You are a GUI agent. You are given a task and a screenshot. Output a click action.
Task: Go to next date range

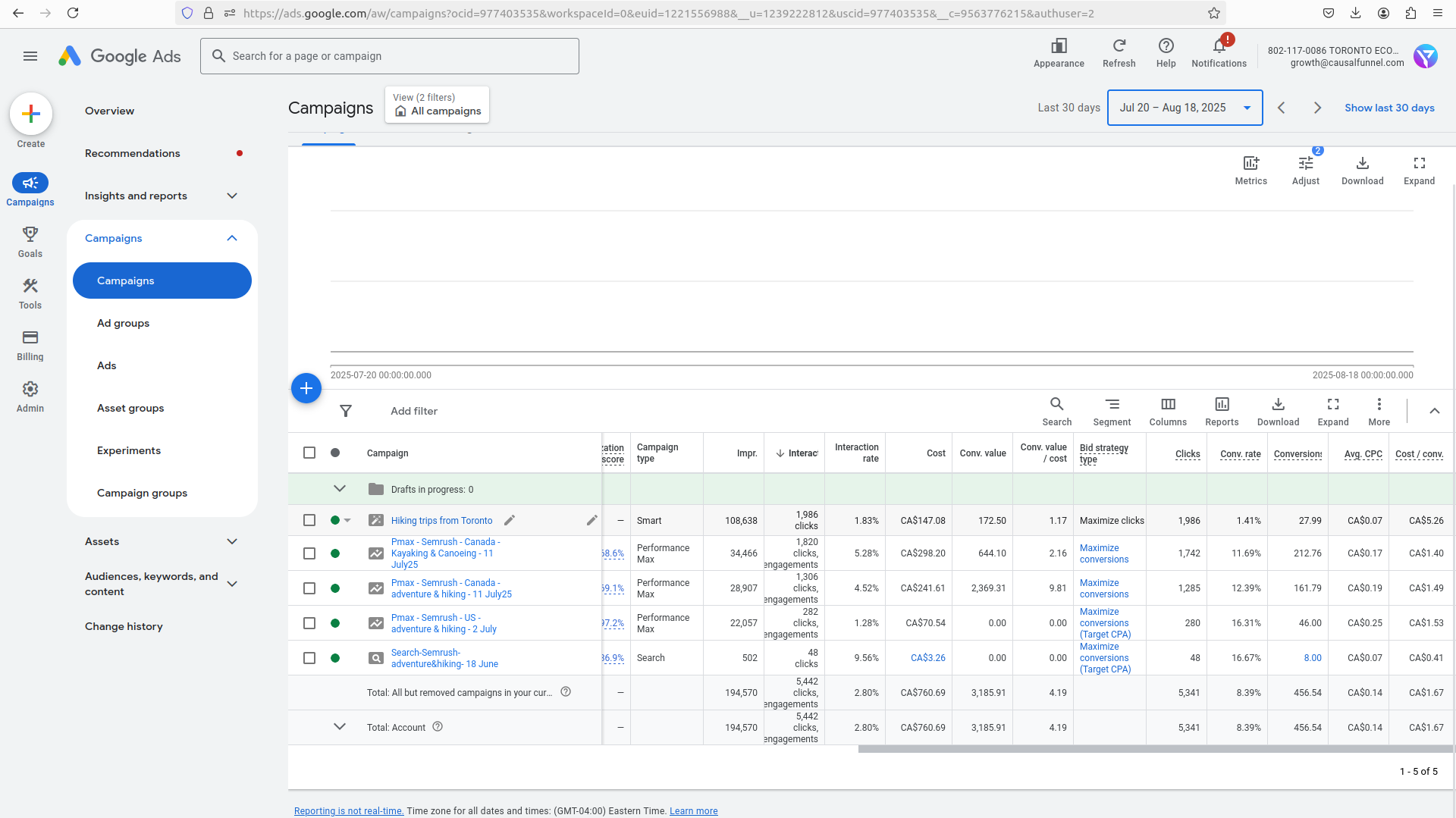(1317, 108)
